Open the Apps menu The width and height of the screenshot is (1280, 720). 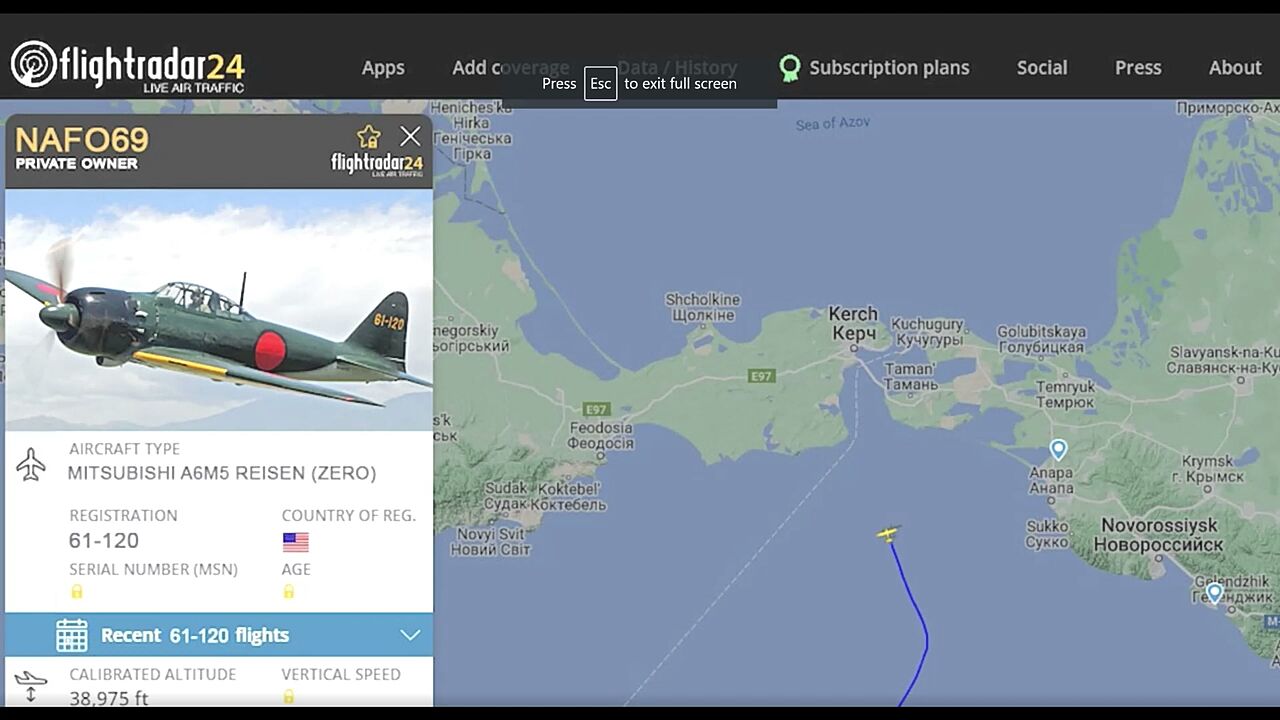(383, 68)
